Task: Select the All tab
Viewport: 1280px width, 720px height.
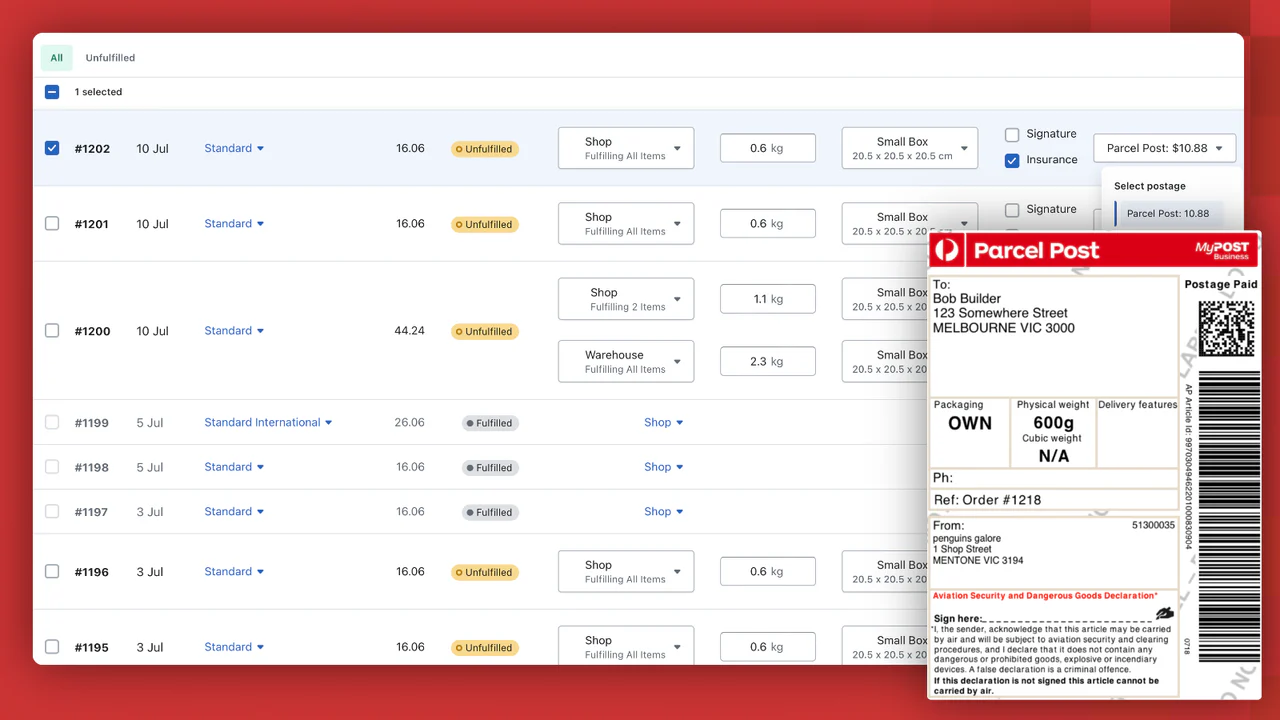Action: (56, 57)
